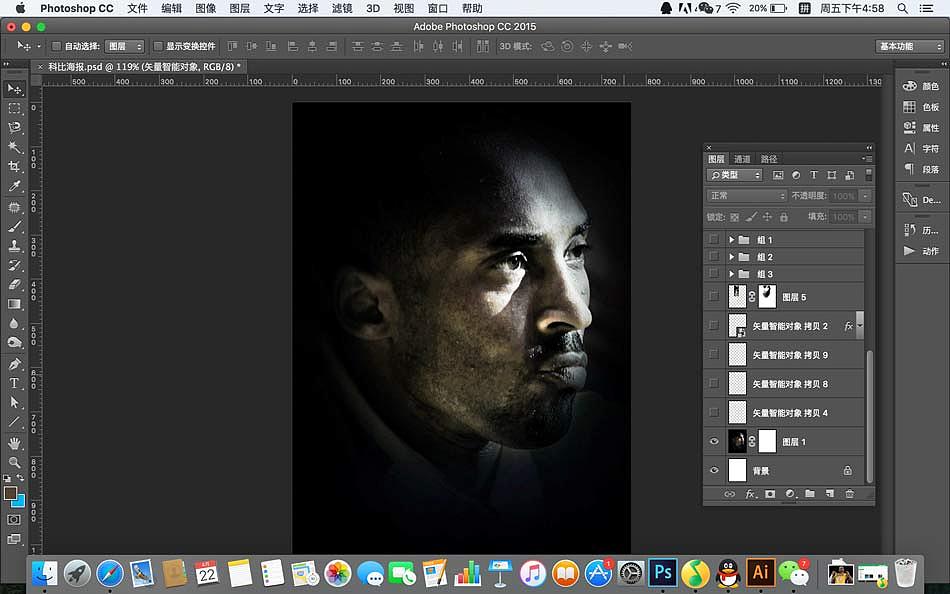
Task: Open the 属性 panel
Action: 920,127
